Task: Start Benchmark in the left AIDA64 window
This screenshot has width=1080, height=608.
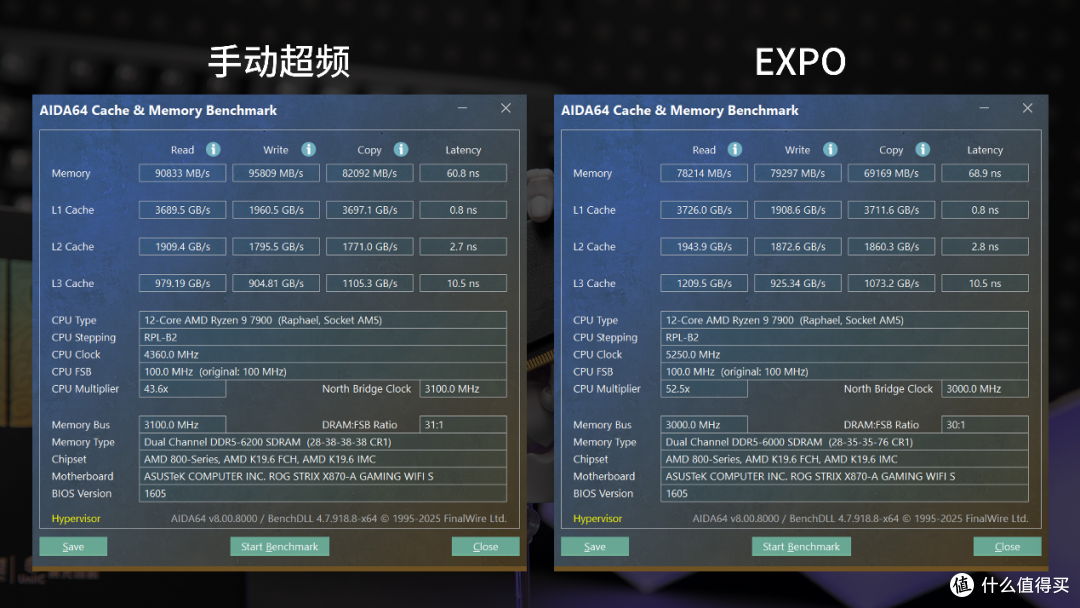Action: (x=280, y=547)
